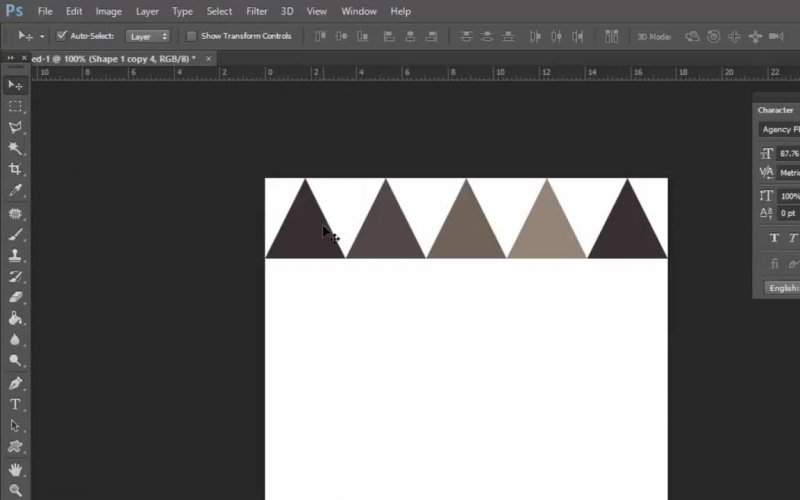Select the Rectangular Marquee tool
This screenshot has height=500, width=800.
(15, 106)
